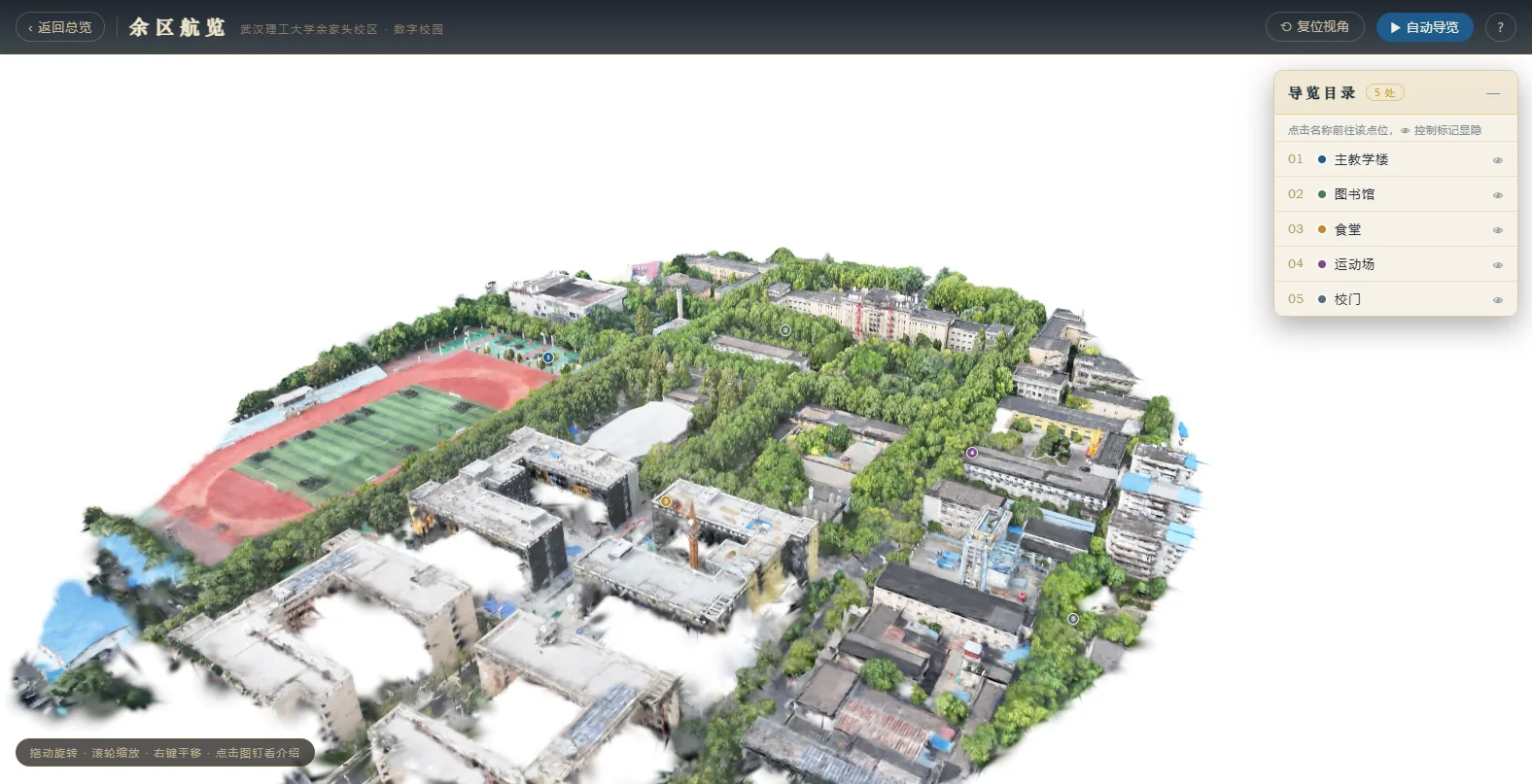Image resolution: width=1532 pixels, height=784 pixels.
Task: Start 自动导览 auto tour
Action: pyautogui.click(x=1424, y=27)
